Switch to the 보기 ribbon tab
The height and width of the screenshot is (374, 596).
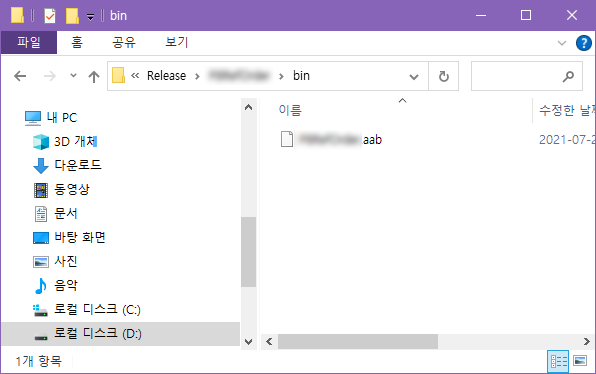coord(176,42)
